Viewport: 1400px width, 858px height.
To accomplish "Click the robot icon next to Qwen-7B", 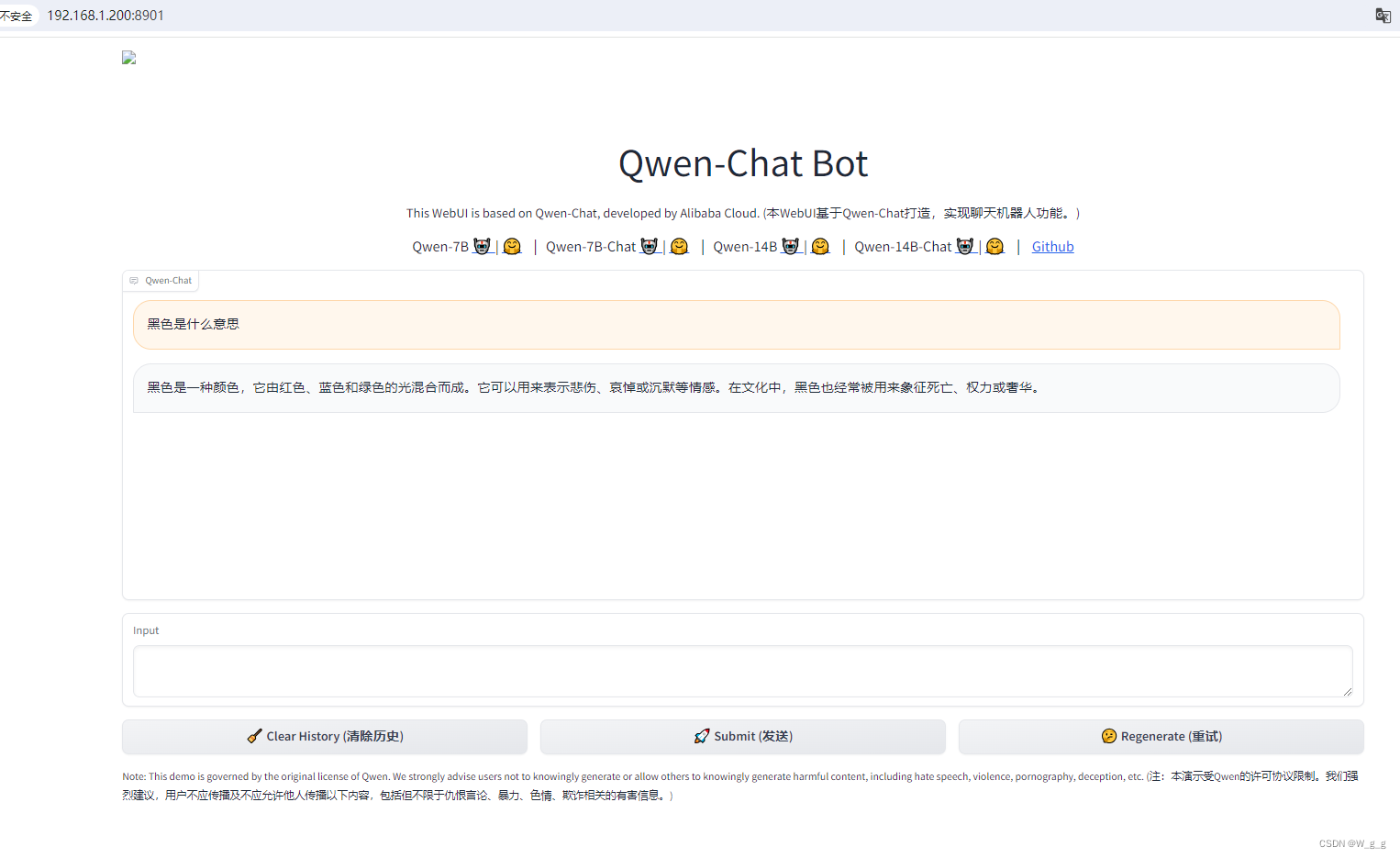I will [482, 246].
